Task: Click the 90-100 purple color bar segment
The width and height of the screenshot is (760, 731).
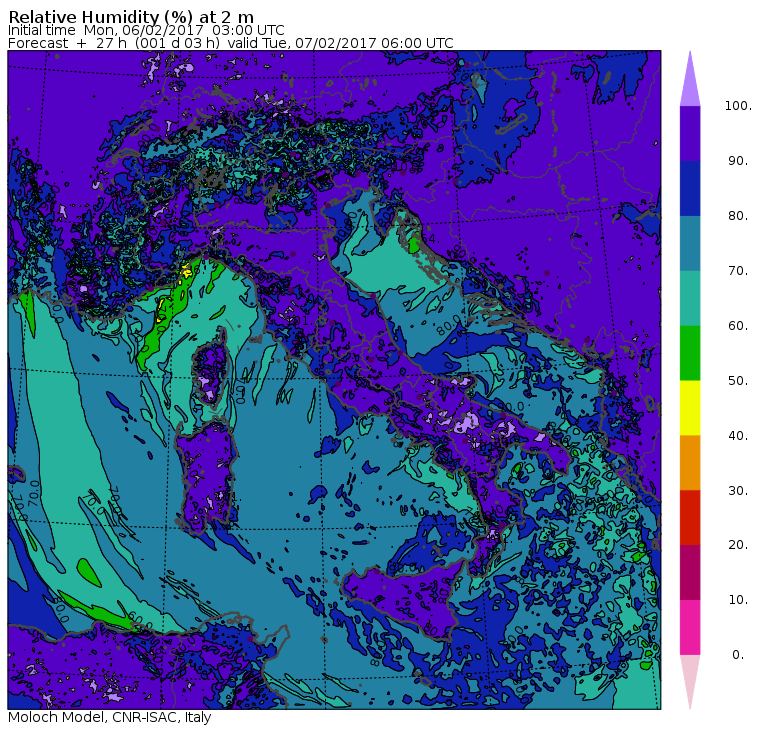Action: pyautogui.click(x=690, y=133)
